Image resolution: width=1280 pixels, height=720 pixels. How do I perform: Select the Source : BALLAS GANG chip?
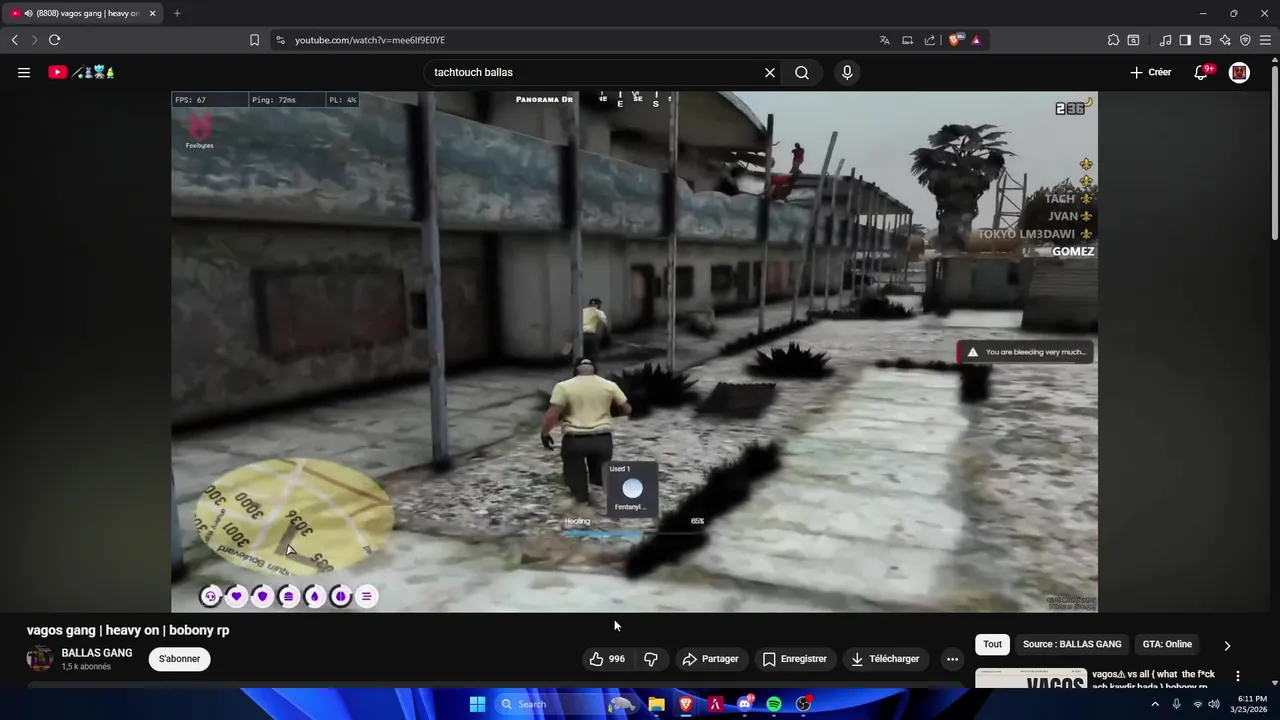(1072, 644)
